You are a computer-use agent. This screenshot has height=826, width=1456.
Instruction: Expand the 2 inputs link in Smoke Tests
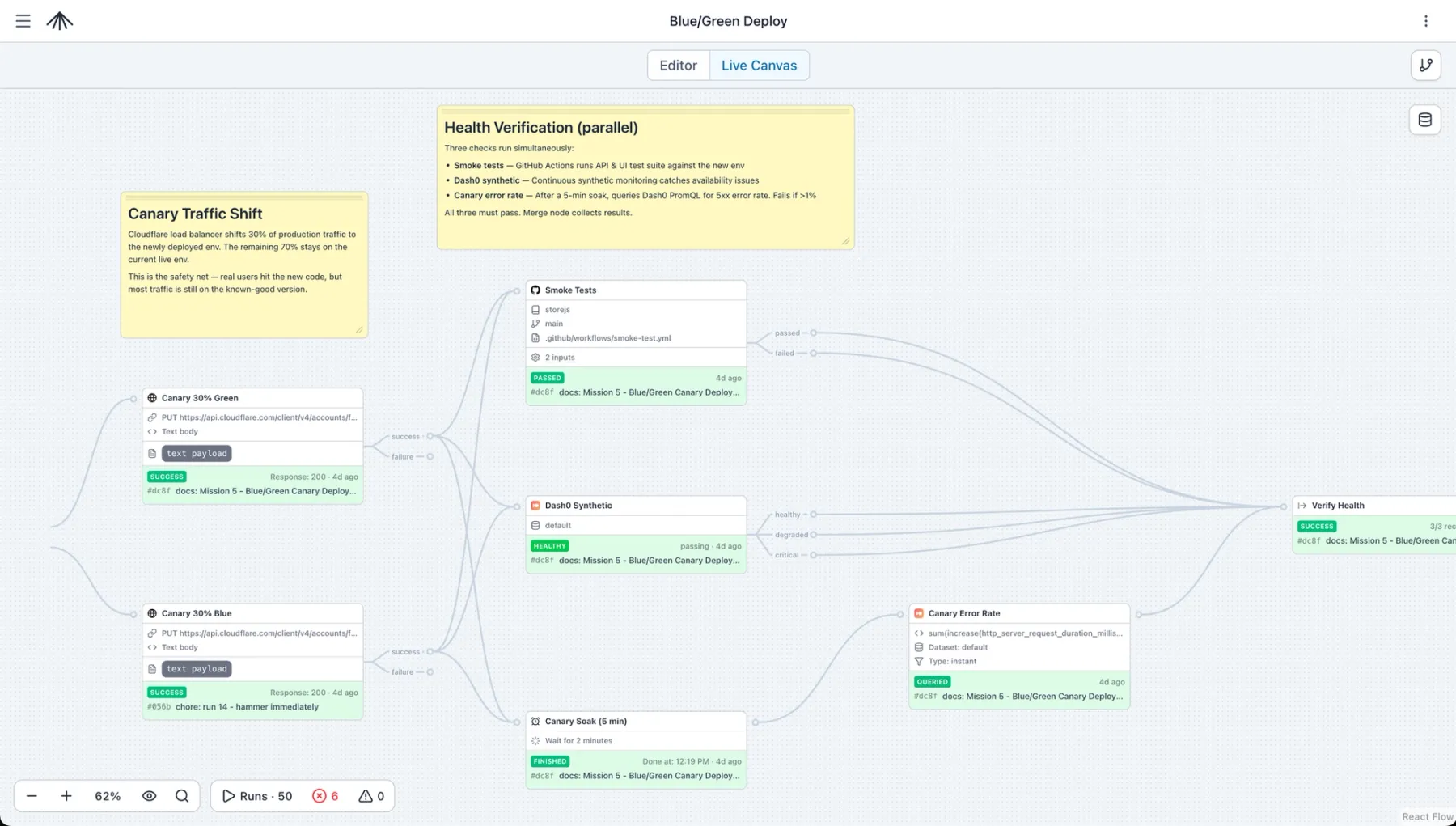(560, 357)
